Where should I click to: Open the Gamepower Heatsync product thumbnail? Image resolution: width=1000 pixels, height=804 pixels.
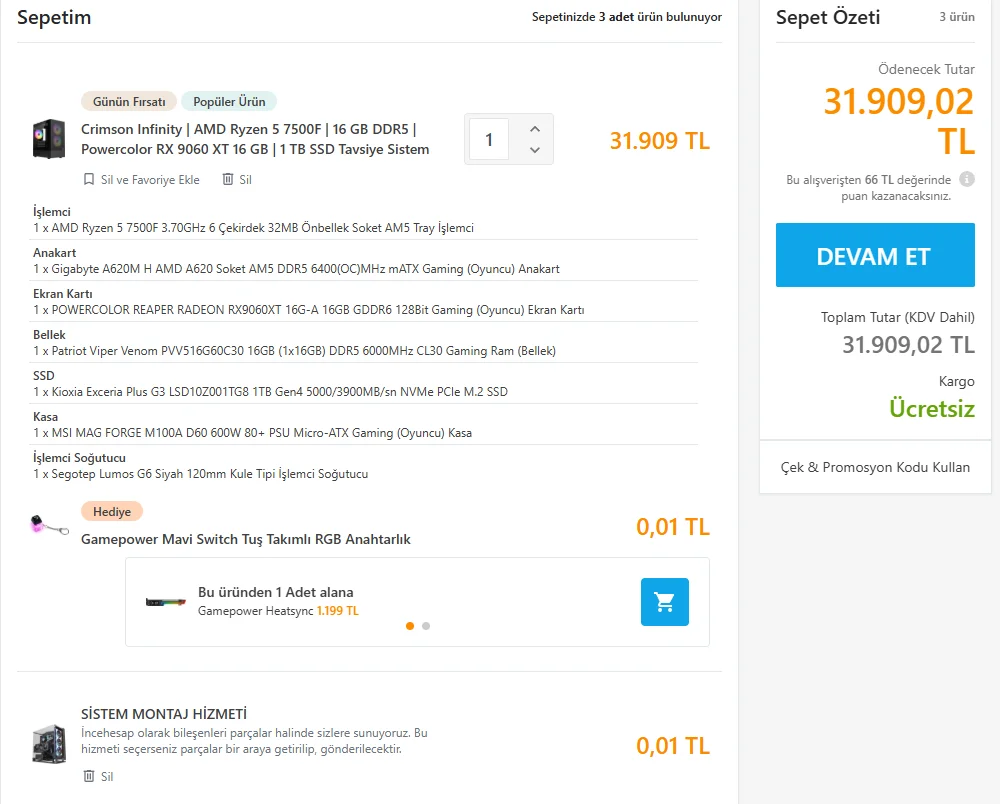pyautogui.click(x=166, y=602)
